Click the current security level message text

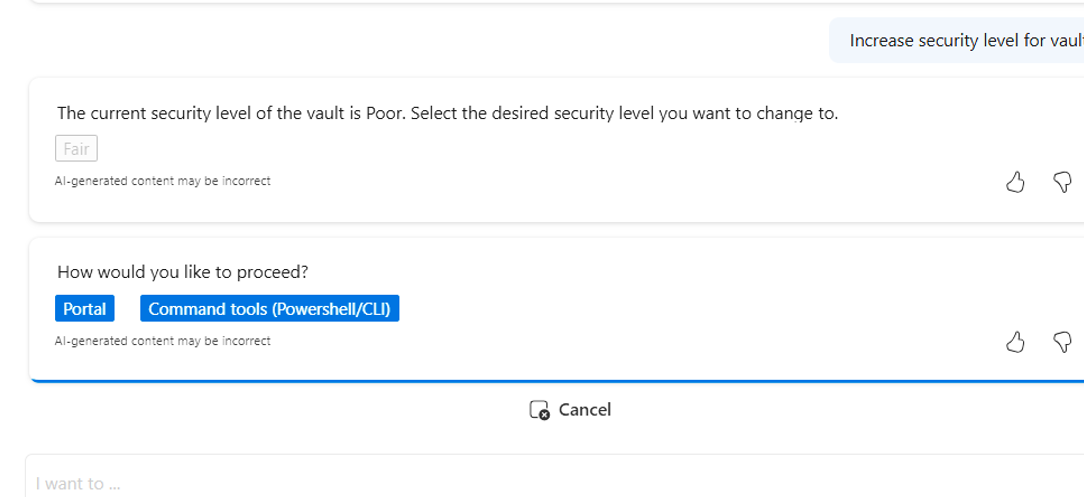tap(447, 113)
